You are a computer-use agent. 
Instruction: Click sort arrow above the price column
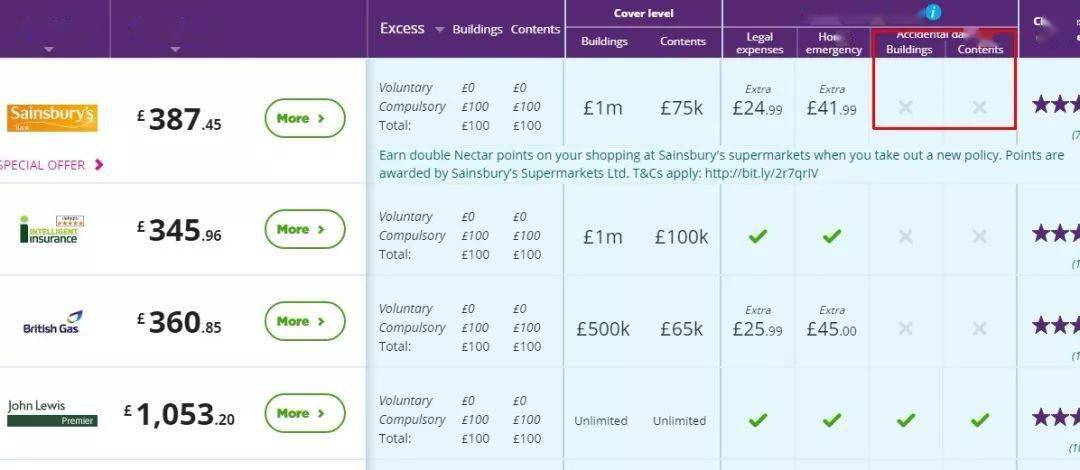tap(175, 49)
